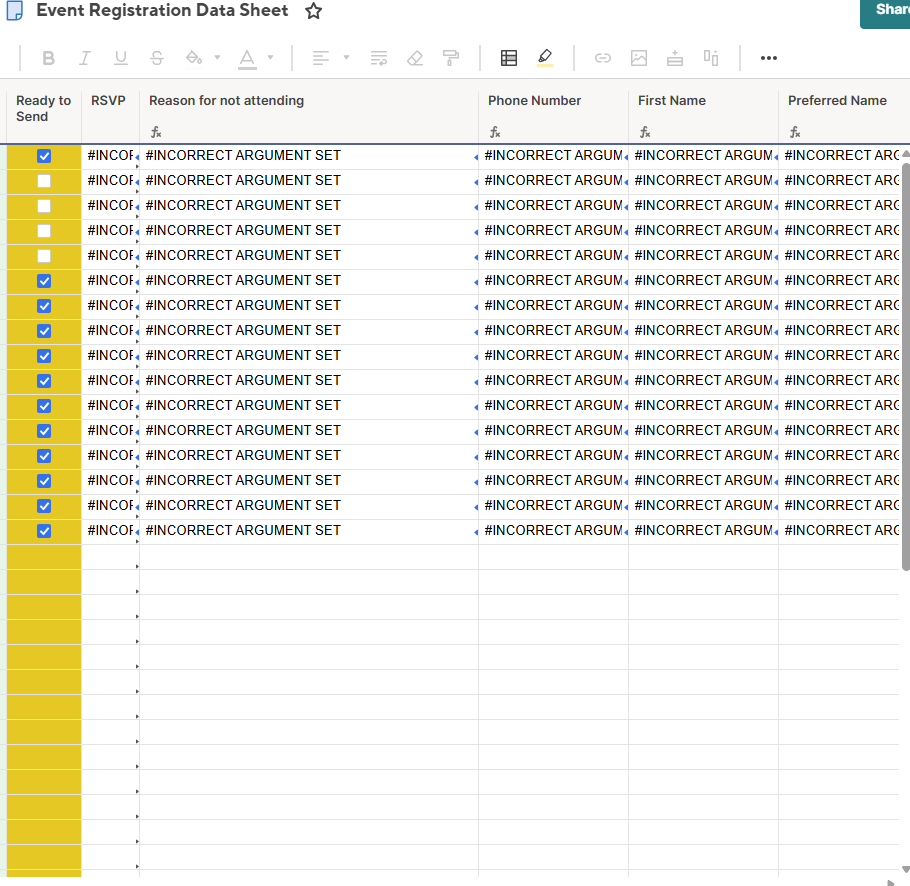Select the Reason for not attending column header
Image resolution: width=910 pixels, height=886 pixels.
pyautogui.click(x=309, y=116)
